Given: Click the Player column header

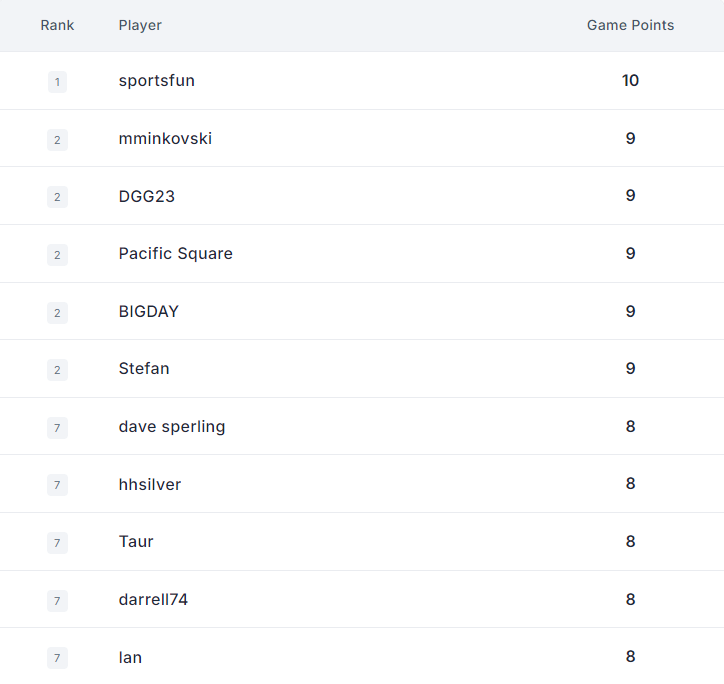Looking at the screenshot, I should point(140,25).
